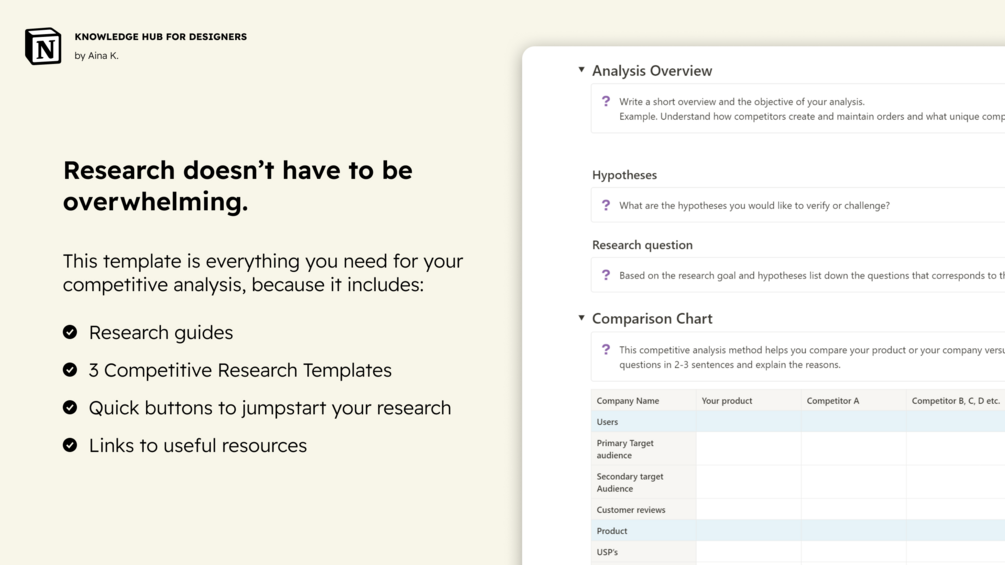
Task: Click the Research question prompt text field
Action: point(810,276)
